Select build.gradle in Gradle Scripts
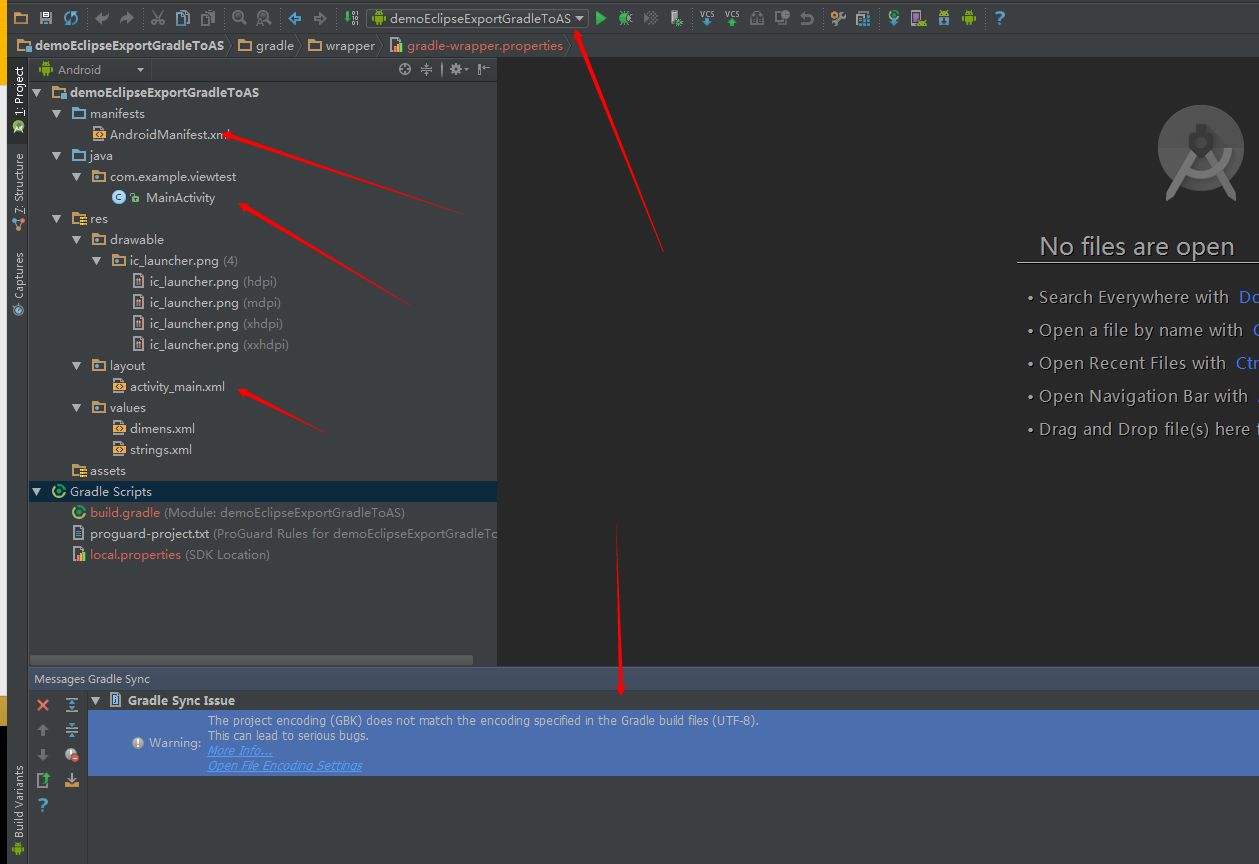The image size is (1259, 864). click(x=125, y=512)
